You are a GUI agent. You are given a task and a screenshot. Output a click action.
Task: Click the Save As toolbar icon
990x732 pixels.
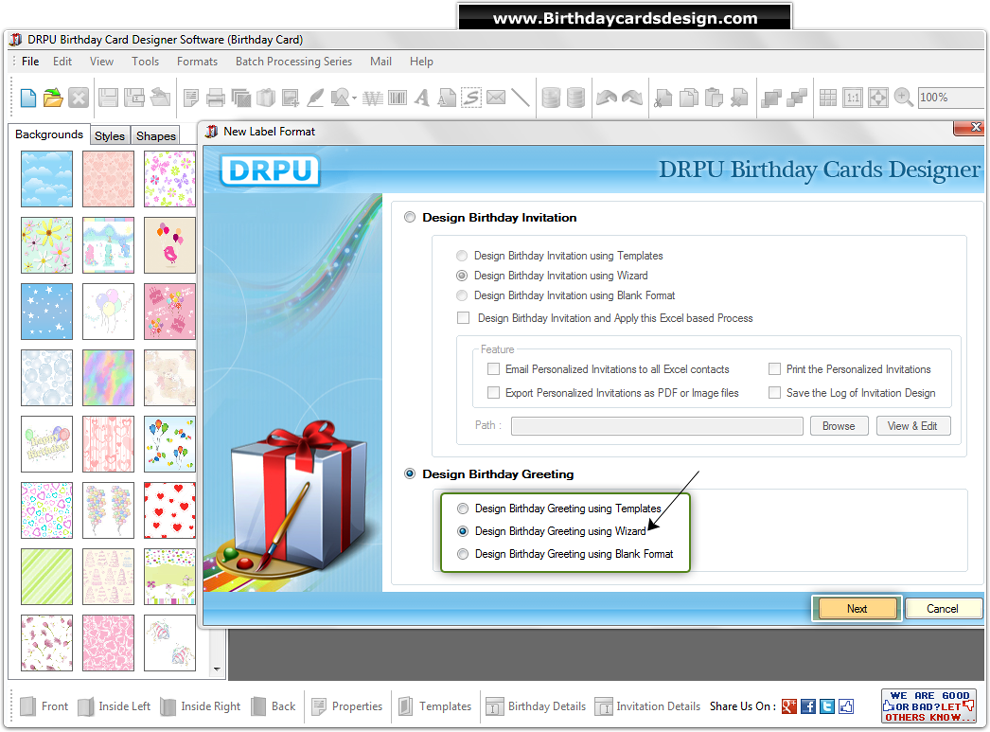(x=134, y=98)
